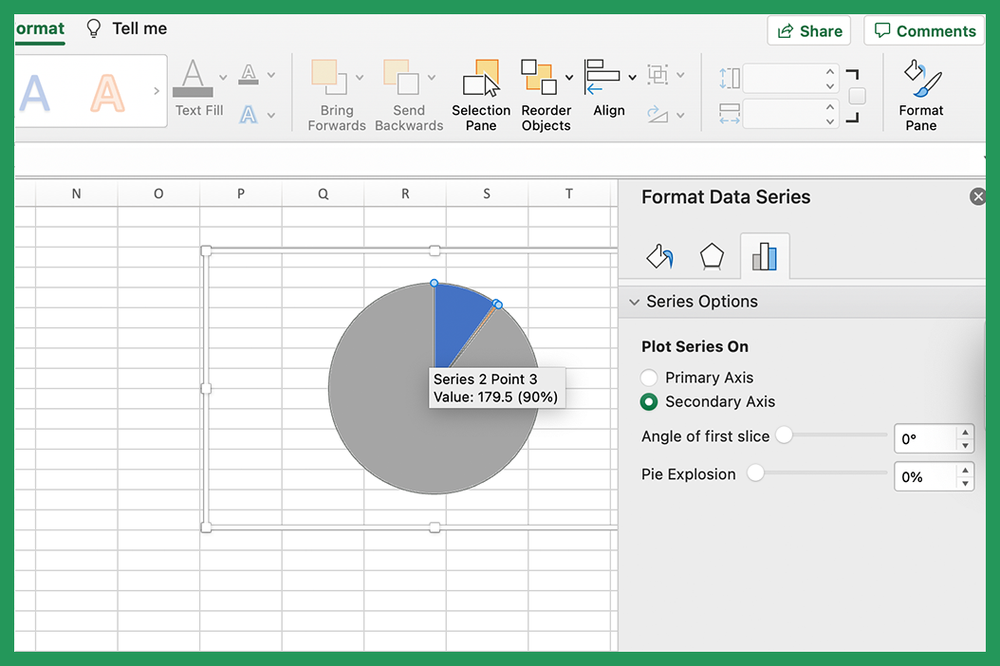Select the Series Options chart icon
The image size is (1000, 666).
(x=764, y=255)
